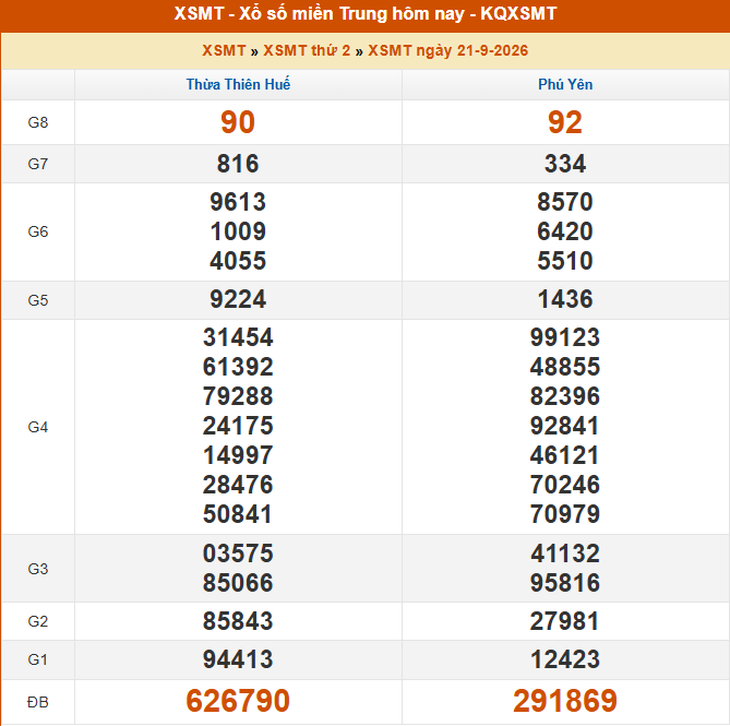Click the G8 result 92
Screen dimensions: 730x726
pos(565,122)
